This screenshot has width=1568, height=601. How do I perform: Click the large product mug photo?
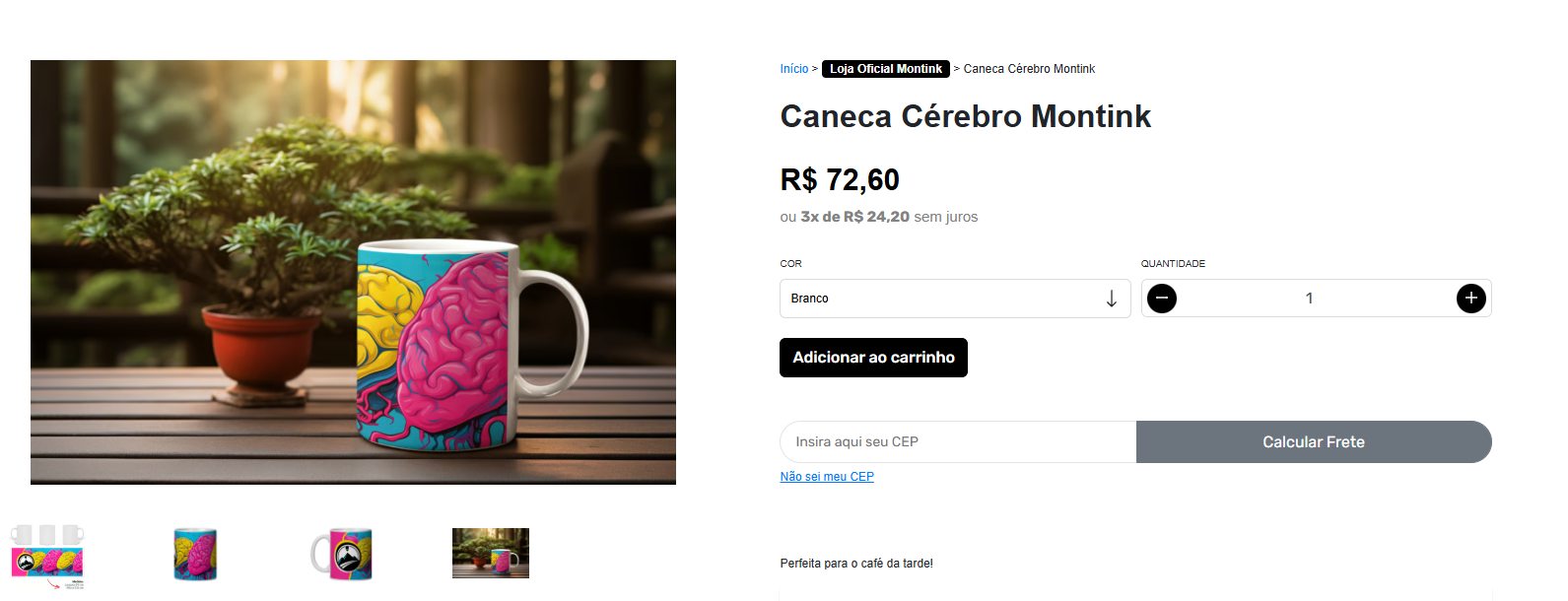pos(353,272)
